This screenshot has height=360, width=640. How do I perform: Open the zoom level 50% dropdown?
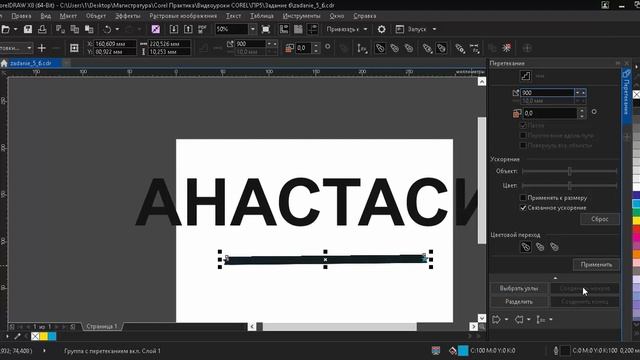click(253, 29)
